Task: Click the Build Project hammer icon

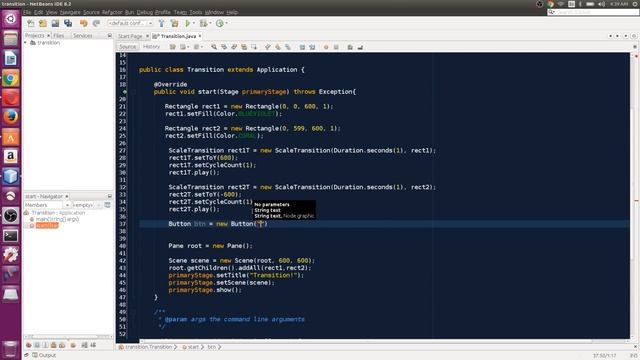Action: click(162, 23)
